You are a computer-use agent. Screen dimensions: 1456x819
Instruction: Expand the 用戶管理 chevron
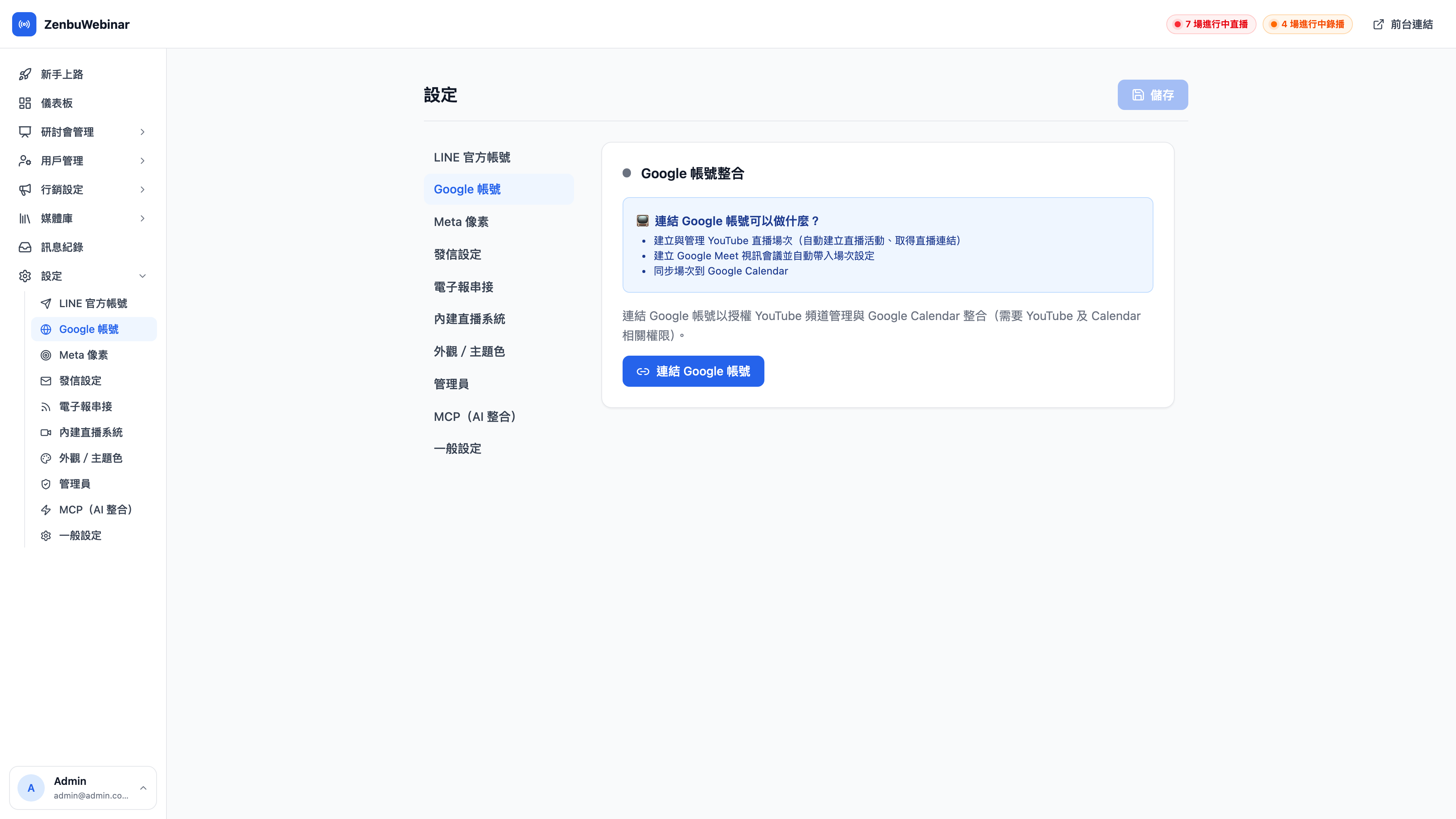click(x=143, y=161)
